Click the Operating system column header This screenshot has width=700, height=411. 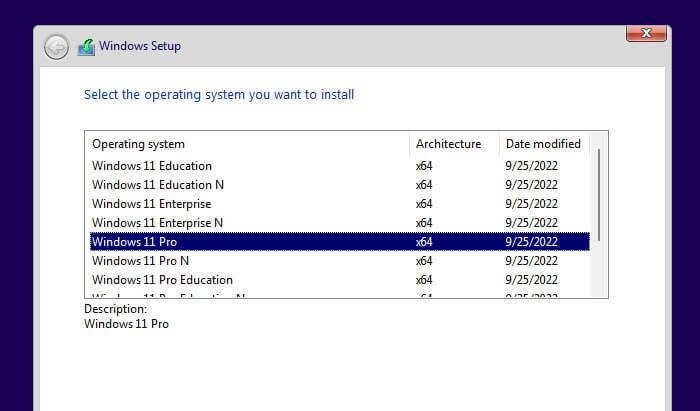pos(247,144)
